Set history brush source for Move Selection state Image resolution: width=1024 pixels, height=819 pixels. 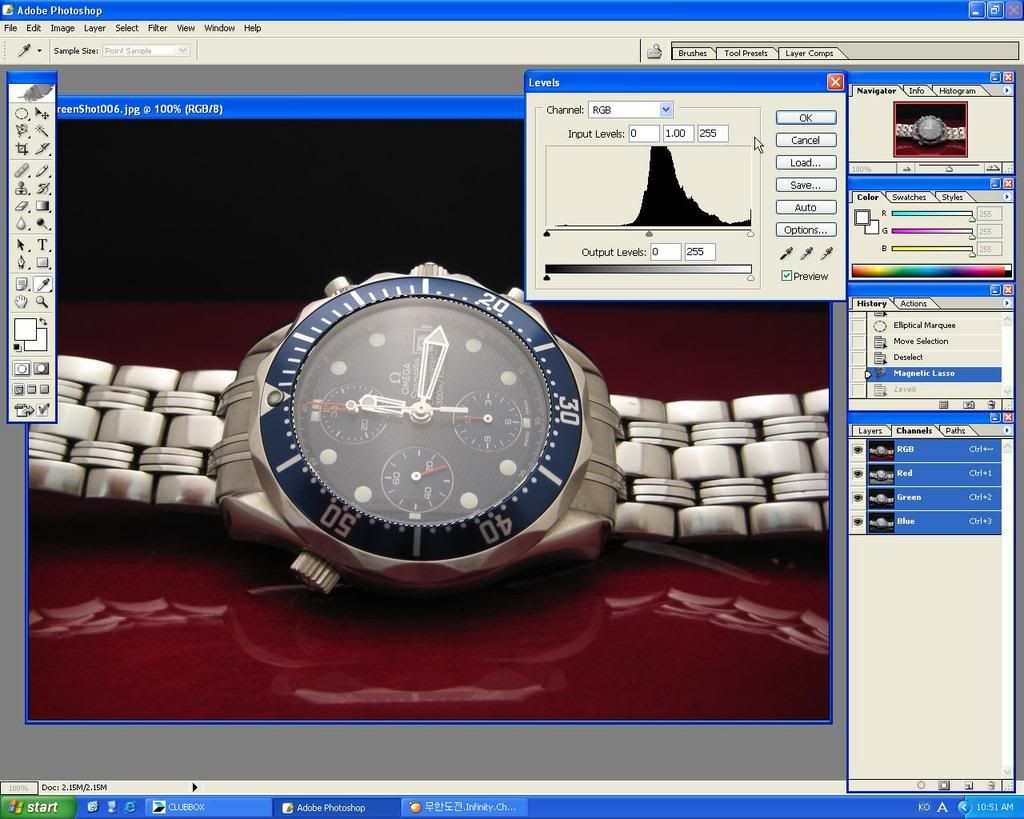pyautogui.click(x=857, y=341)
